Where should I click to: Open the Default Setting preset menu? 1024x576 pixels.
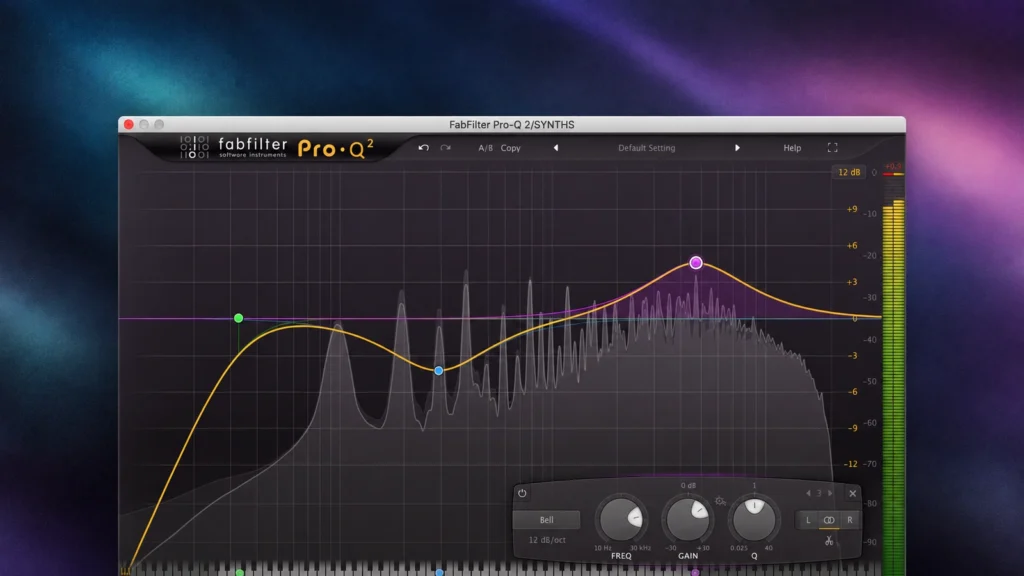pos(647,148)
